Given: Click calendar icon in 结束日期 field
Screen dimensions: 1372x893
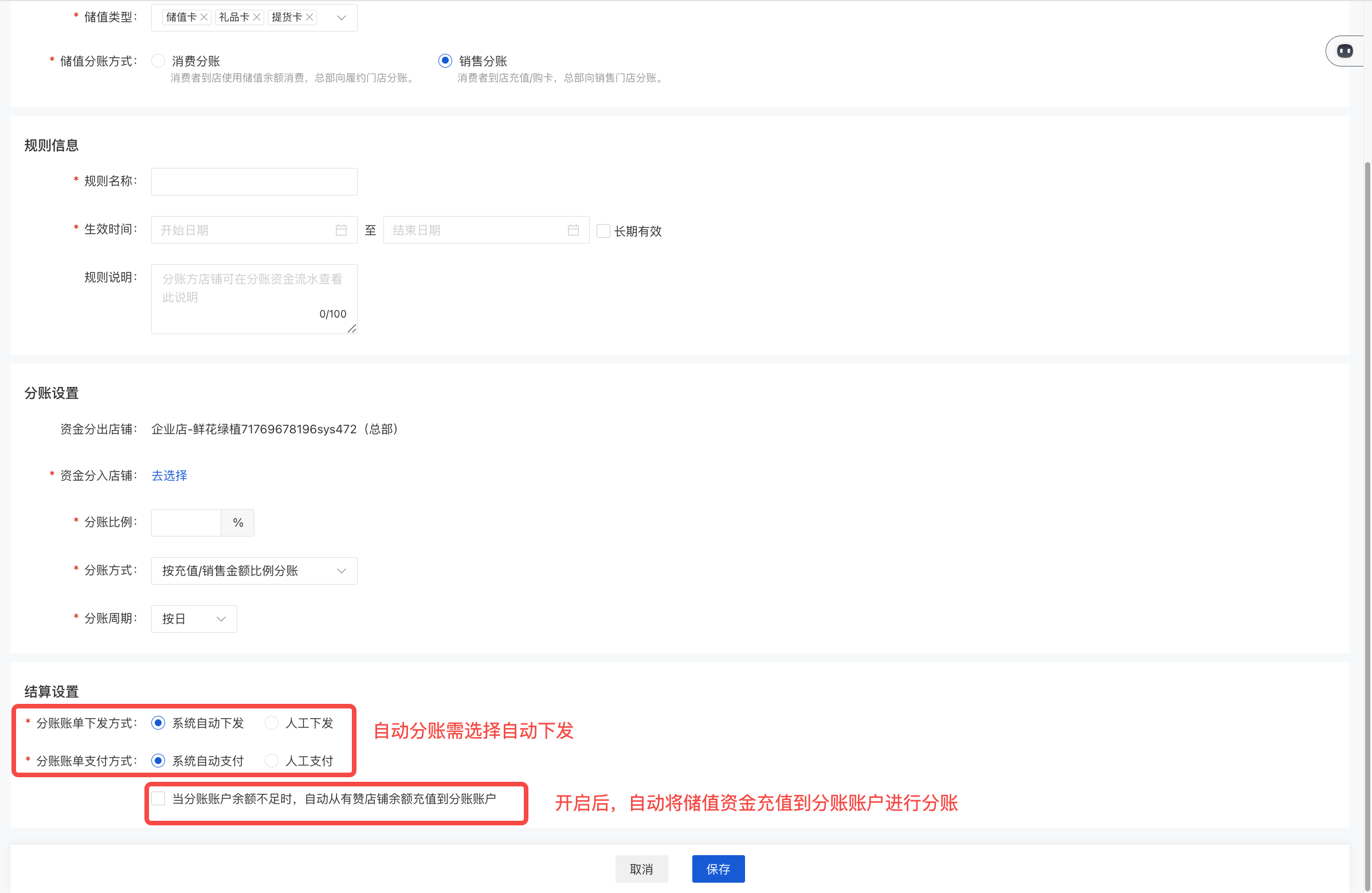Looking at the screenshot, I should click(573, 230).
